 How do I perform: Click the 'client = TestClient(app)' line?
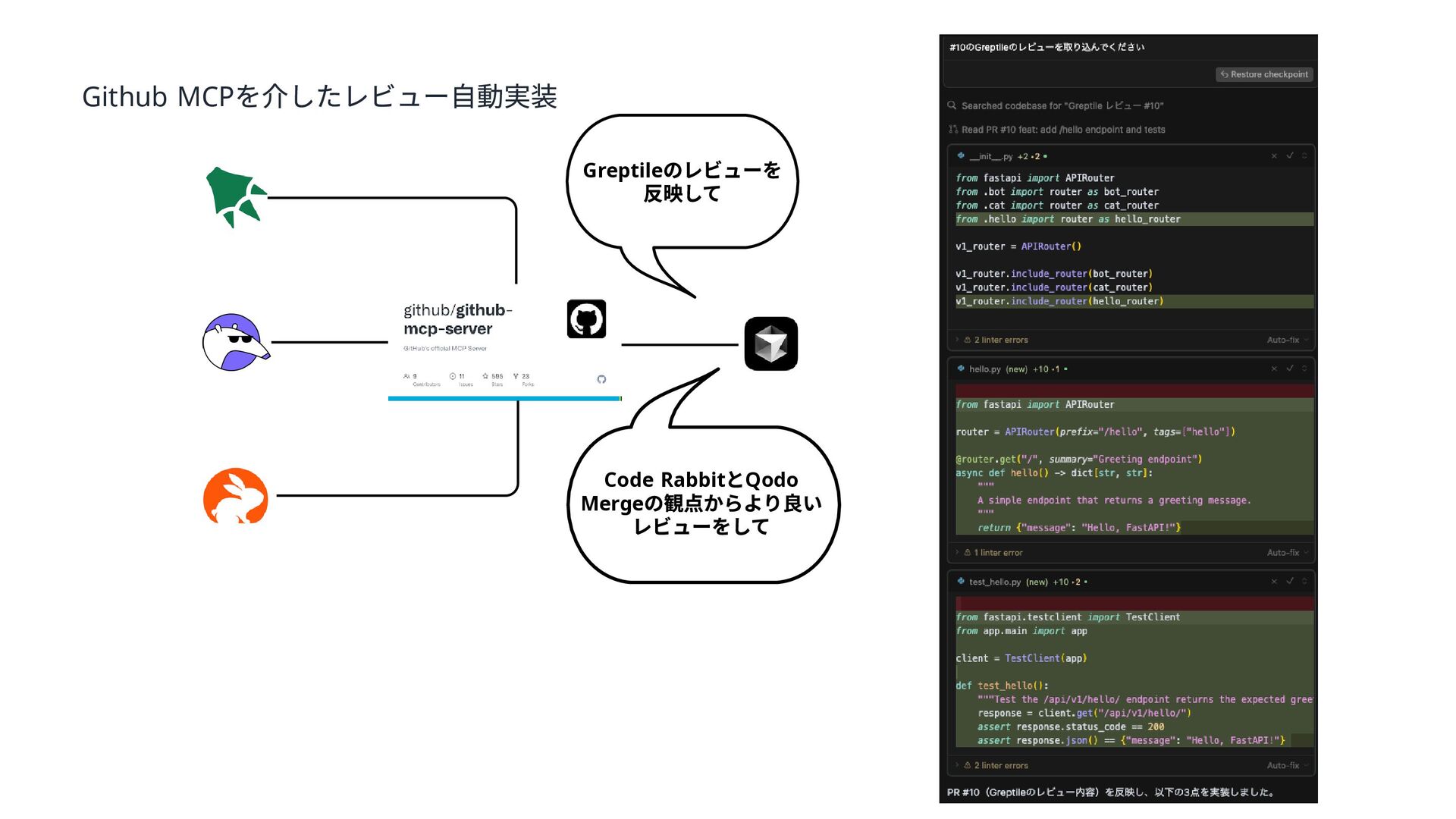1021,658
